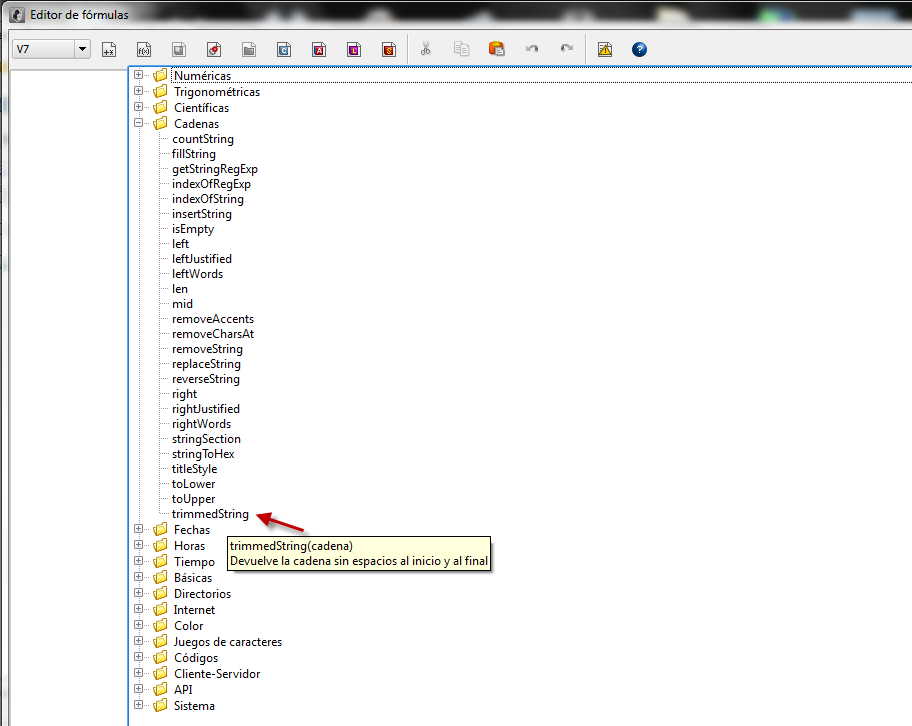
Task: Click the gray folder toolbar icon
Action: (x=249, y=49)
